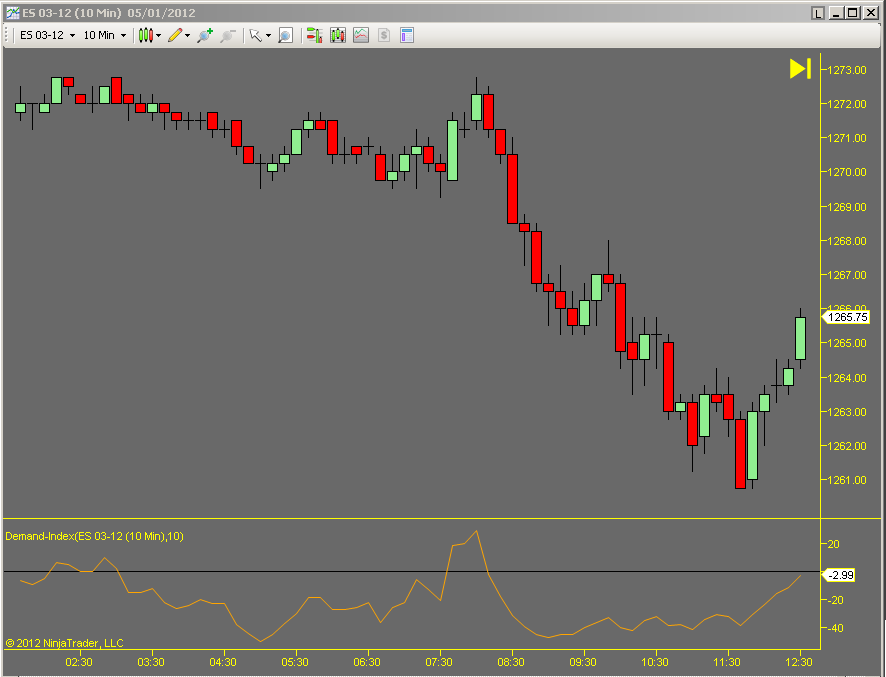Click the -2.99 Demand-Index value label
This screenshot has height=677, width=886.
[840, 575]
